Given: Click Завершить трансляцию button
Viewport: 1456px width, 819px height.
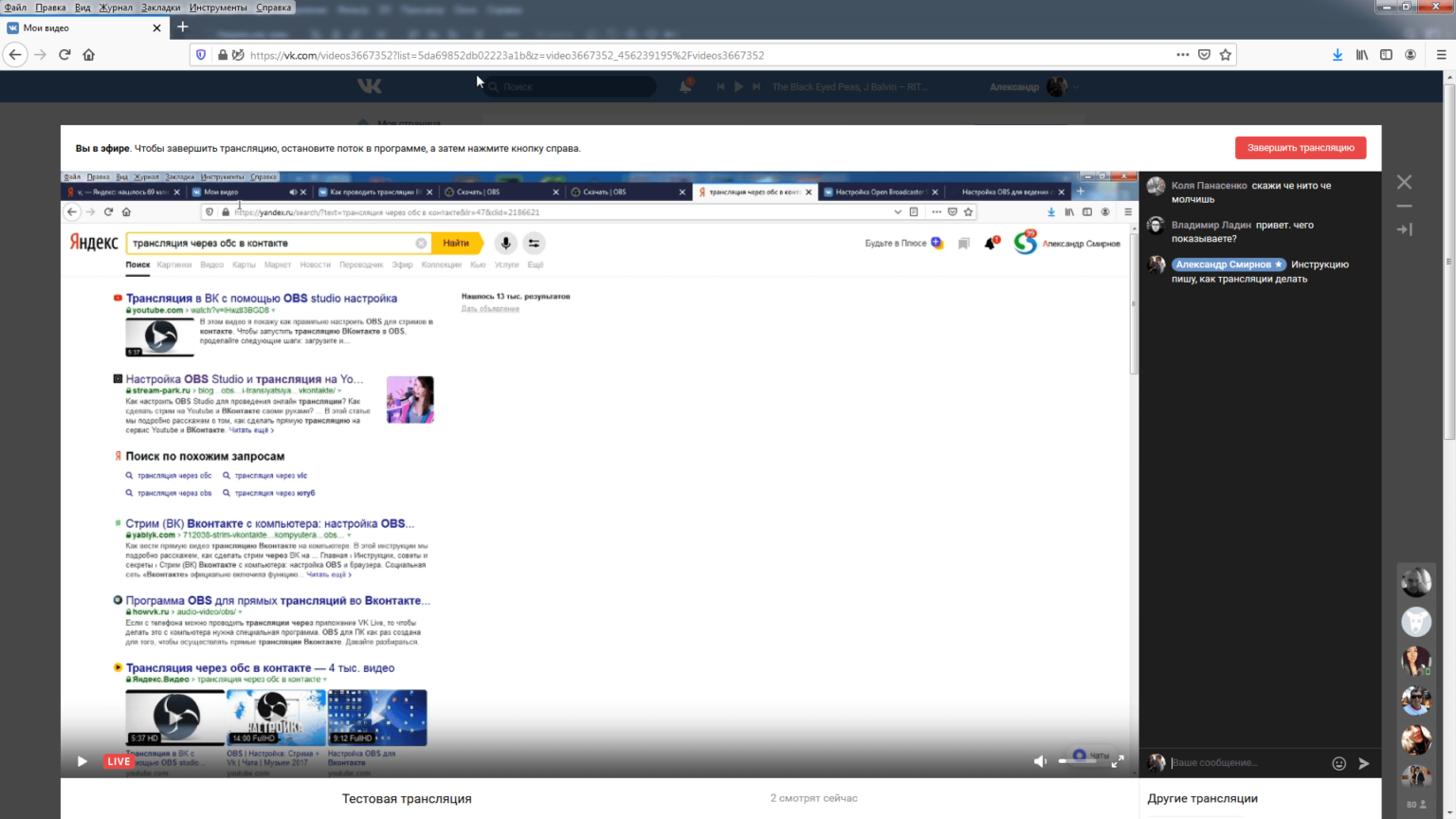Looking at the screenshot, I should pos(1301,148).
